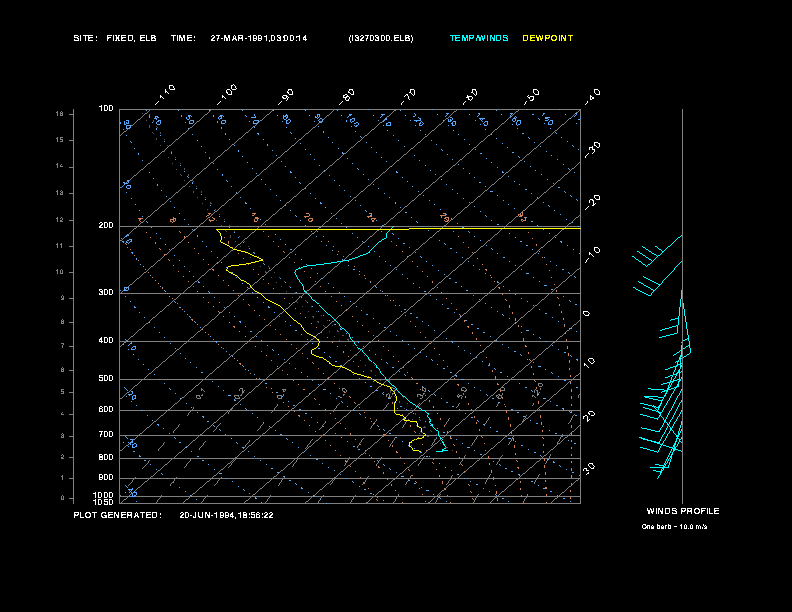
Task: Click the 12 km height axis label
Action: tap(60, 220)
